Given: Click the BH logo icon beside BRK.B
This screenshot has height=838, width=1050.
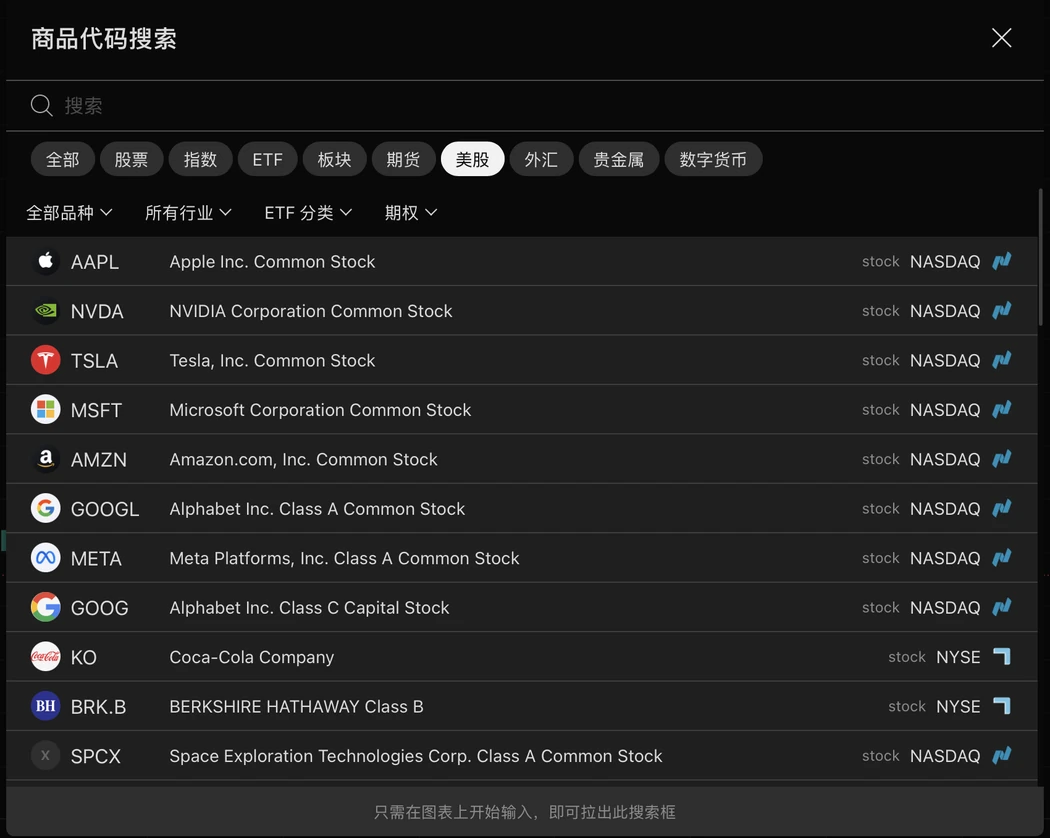Looking at the screenshot, I should pos(46,706).
